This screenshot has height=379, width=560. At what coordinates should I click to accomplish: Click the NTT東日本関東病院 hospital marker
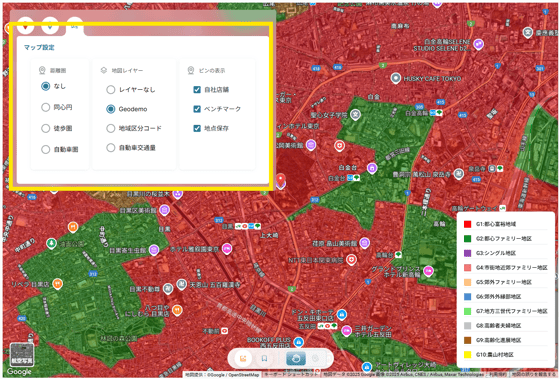[351, 260]
